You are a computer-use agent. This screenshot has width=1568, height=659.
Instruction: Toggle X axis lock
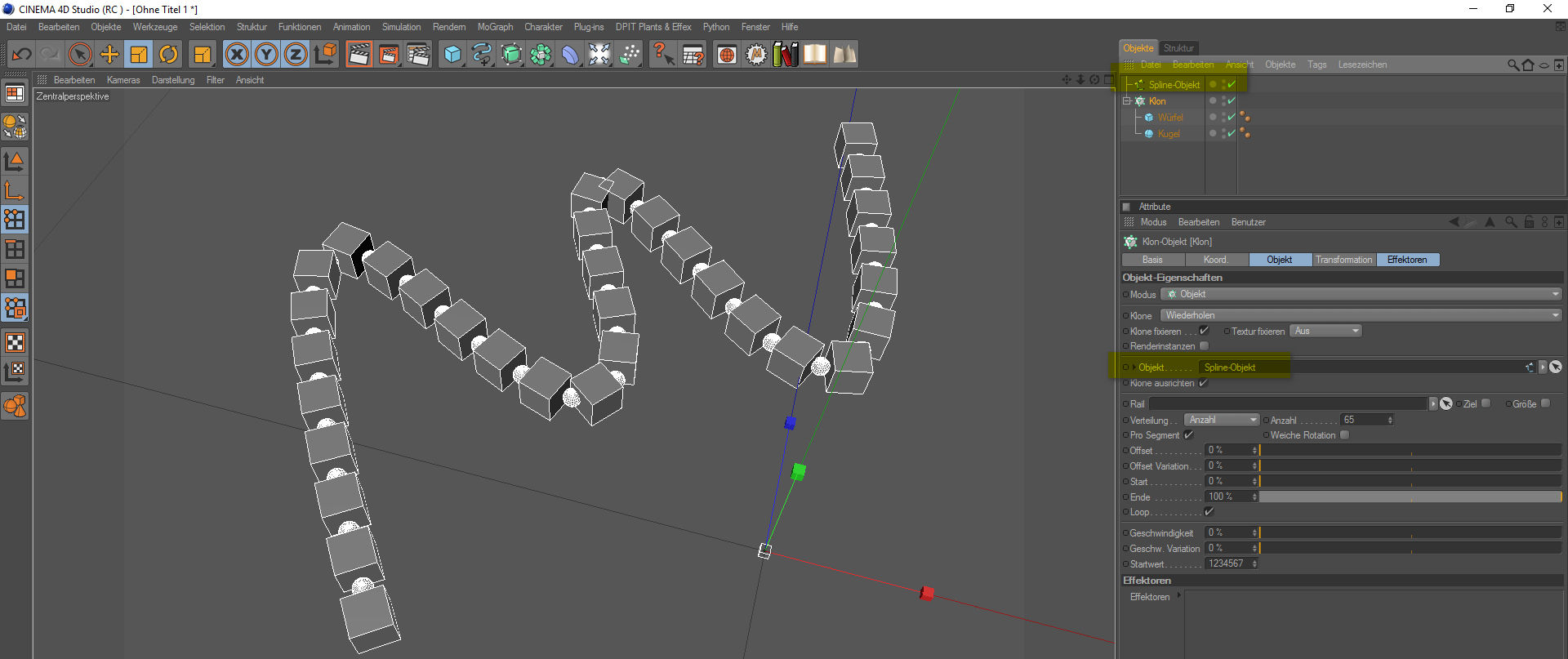[x=237, y=55]
